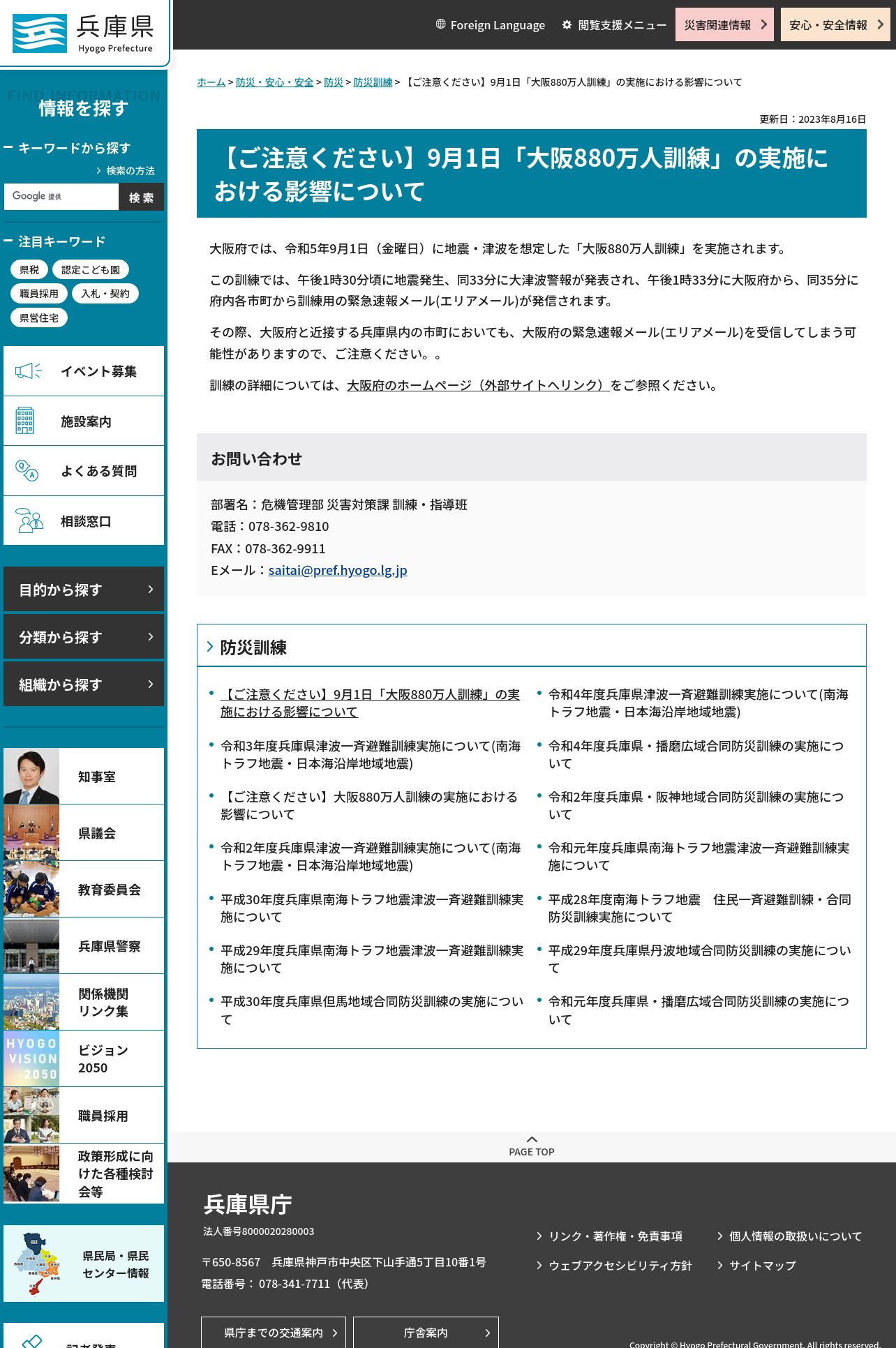This screenshot has height=1348, width=896.
Task: Open 令和3年度兵庫県津波一斉避難訓練 link
Action: click(x=371, y=754)
